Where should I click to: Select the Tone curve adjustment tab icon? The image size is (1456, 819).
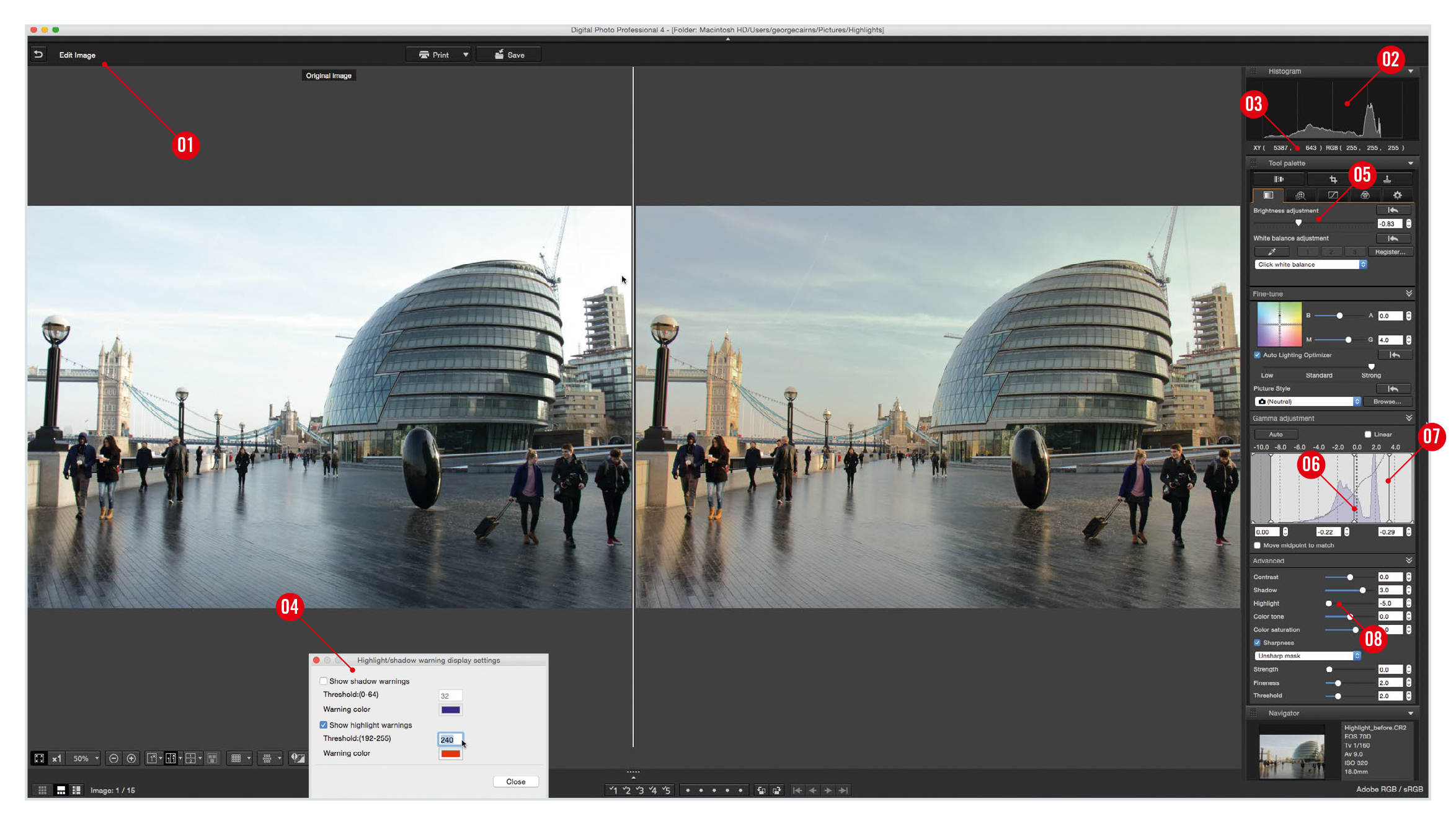1333,195
